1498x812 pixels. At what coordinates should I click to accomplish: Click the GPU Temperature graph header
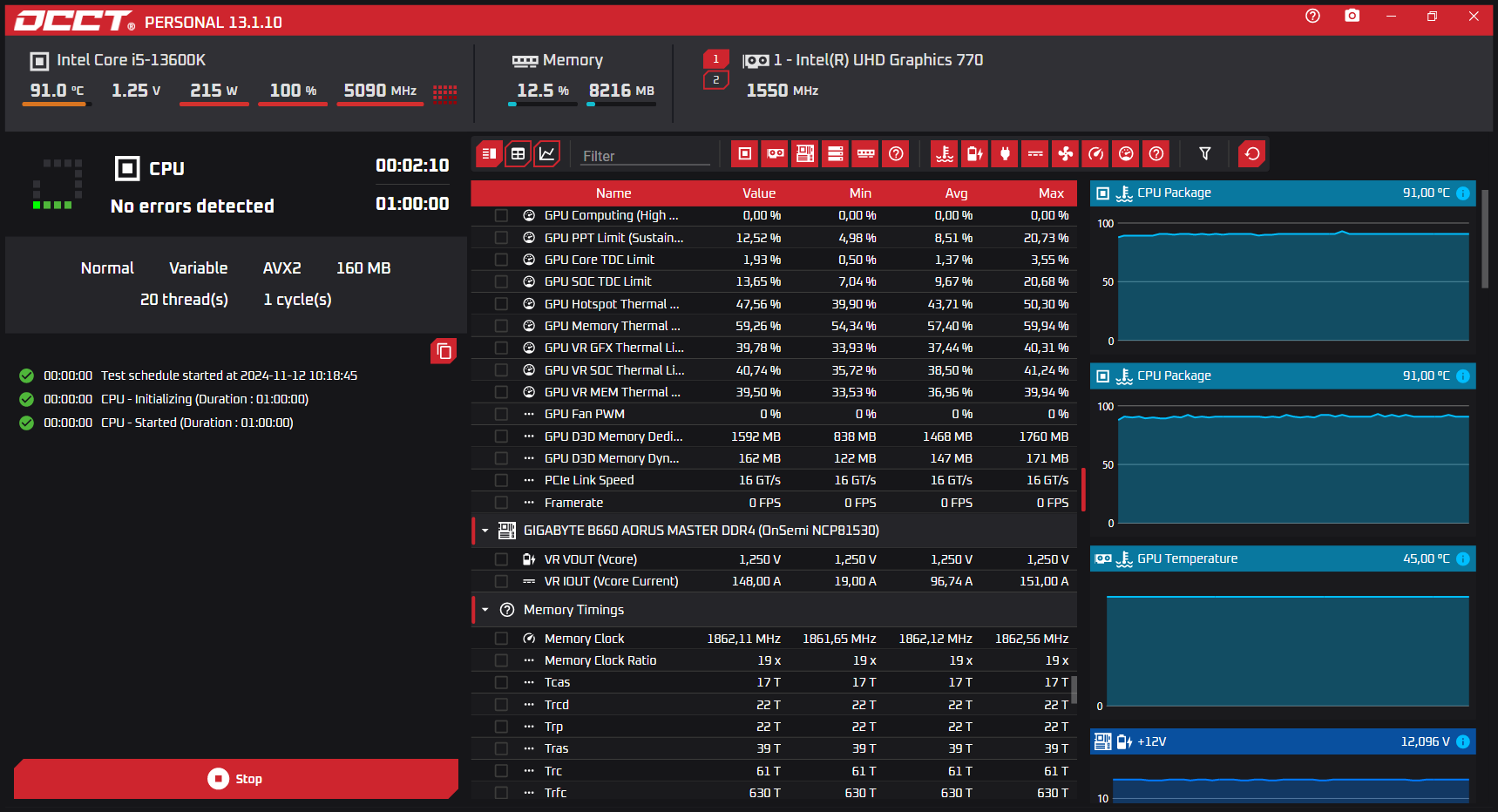(x=1283, y=559)
